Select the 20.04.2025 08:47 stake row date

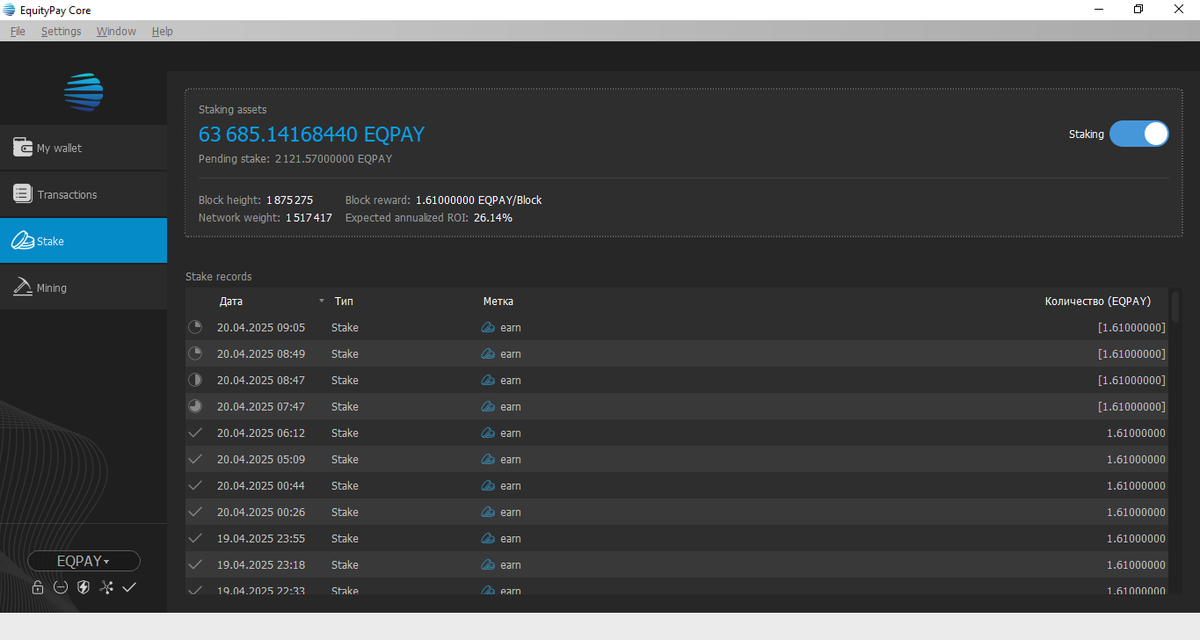pos(261,380)
